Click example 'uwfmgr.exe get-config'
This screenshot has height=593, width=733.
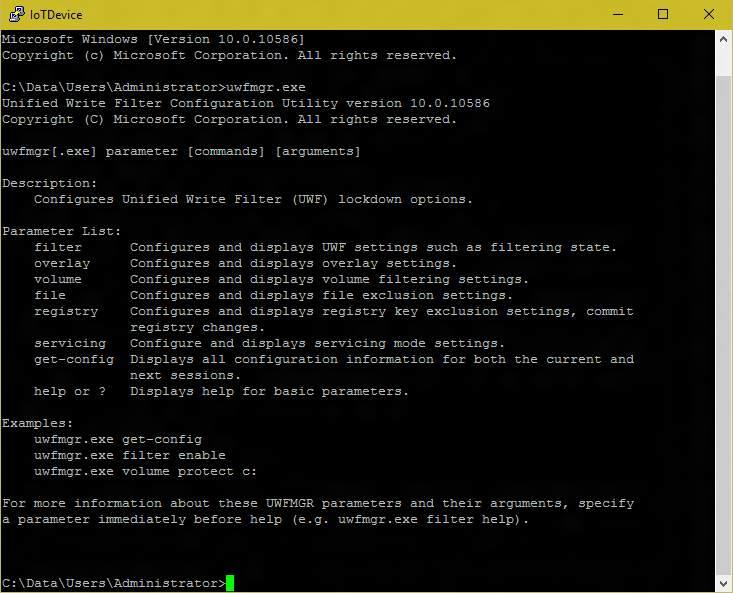(118, 440)
